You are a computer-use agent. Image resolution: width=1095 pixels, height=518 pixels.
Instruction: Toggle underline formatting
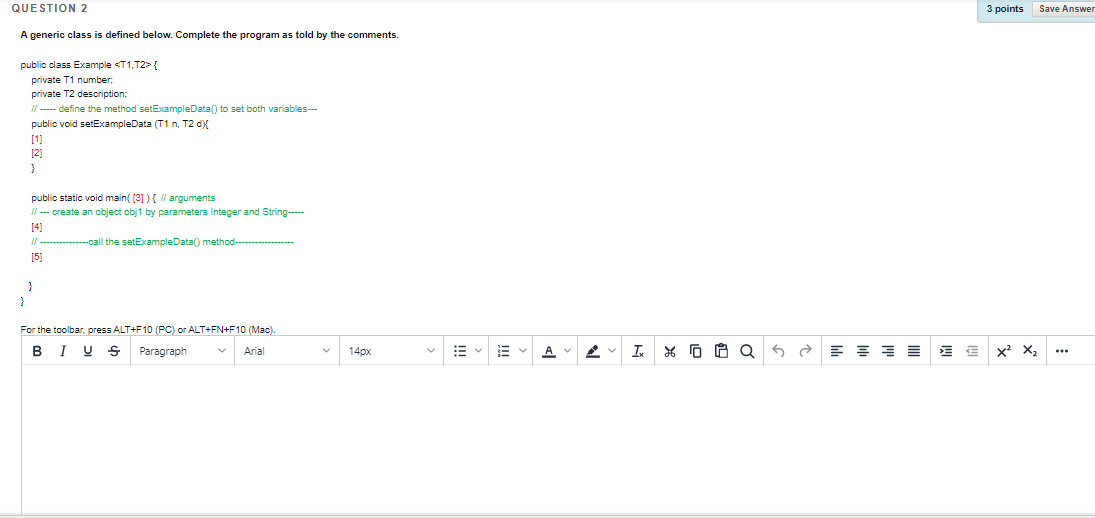click(x=88, y=351)
